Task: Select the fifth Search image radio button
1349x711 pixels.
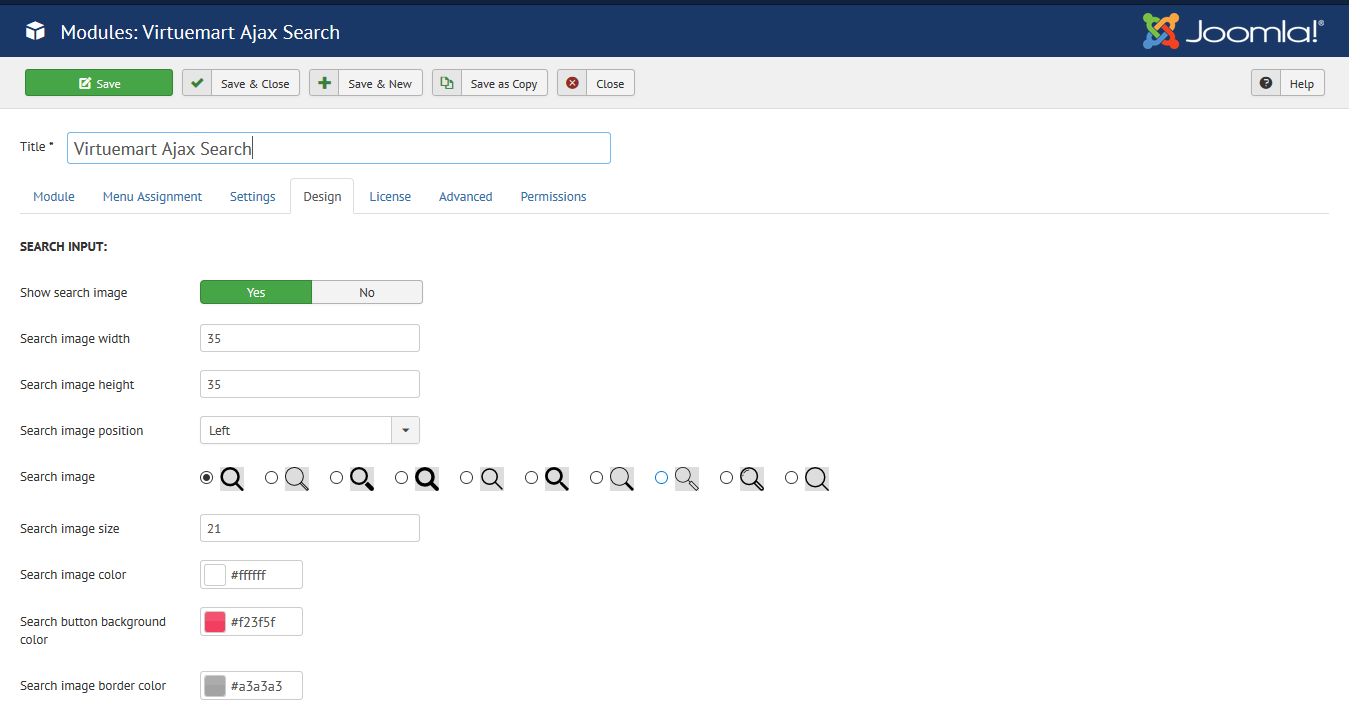Action: click(x=466, y=478)
